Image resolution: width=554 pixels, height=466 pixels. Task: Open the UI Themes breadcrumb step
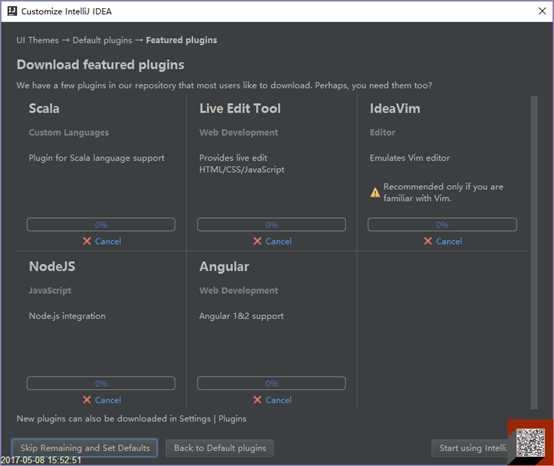[x=37, y=40]
